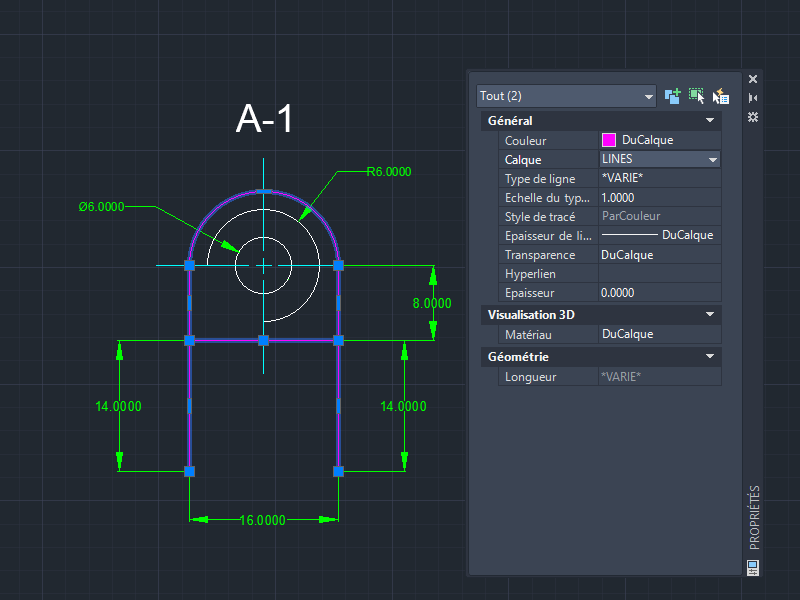Open the palette properties settings icon
Image resolution: width=800 pixels, height=600 pixels.
[x=753, y=117]
